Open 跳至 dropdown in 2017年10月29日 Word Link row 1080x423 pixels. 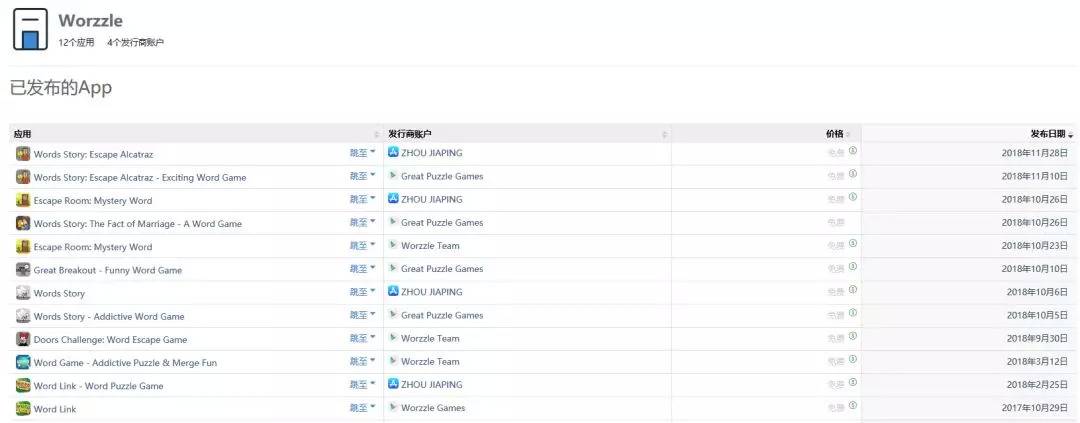tap(362, 407)
